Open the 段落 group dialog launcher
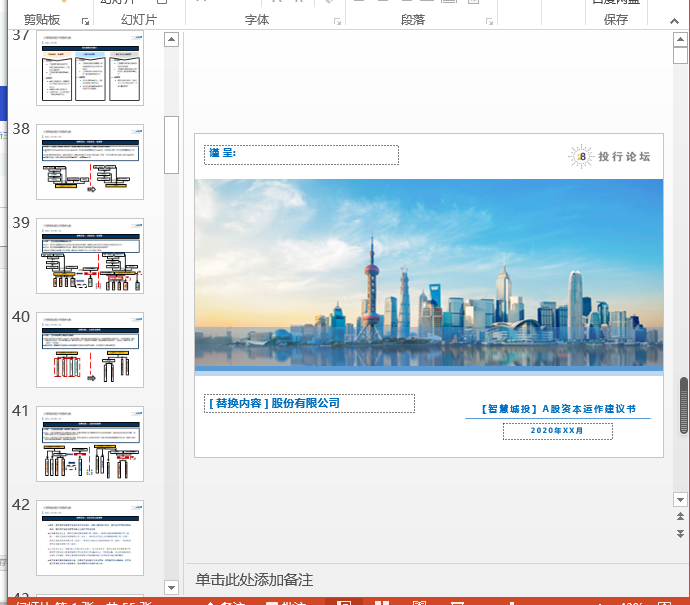 coord(489,21)
